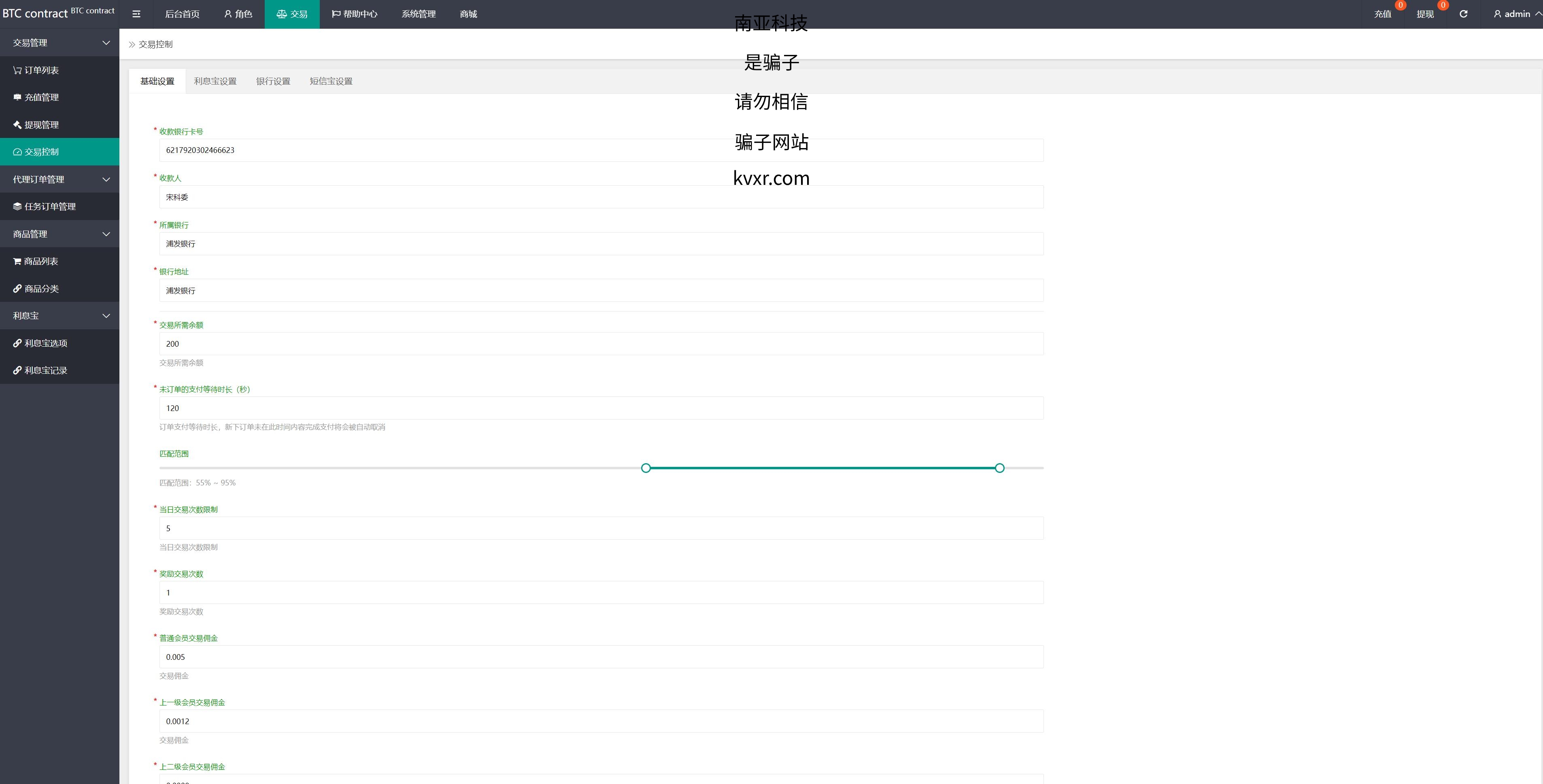1543x784 pixels.
Task: Click cart icon beside 商品列表
Action: click(17, 261)
